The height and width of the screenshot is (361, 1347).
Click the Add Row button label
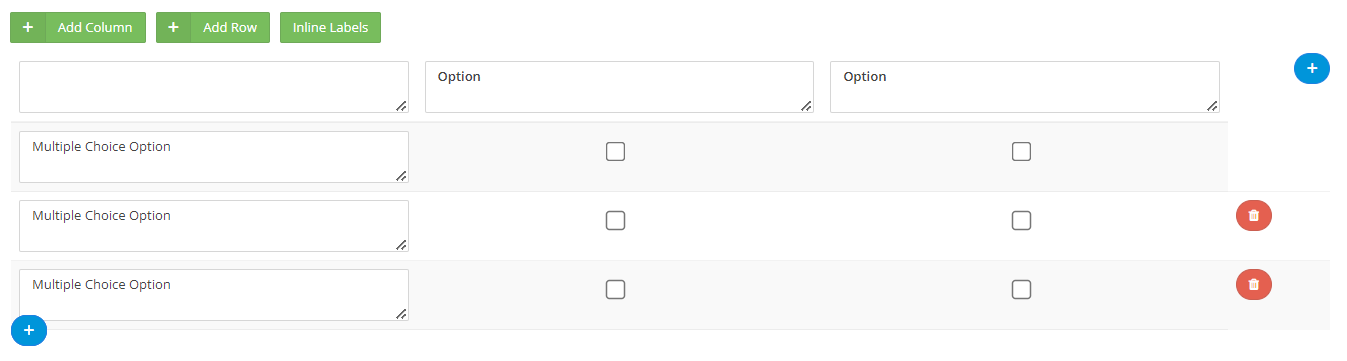click(230, 27)
